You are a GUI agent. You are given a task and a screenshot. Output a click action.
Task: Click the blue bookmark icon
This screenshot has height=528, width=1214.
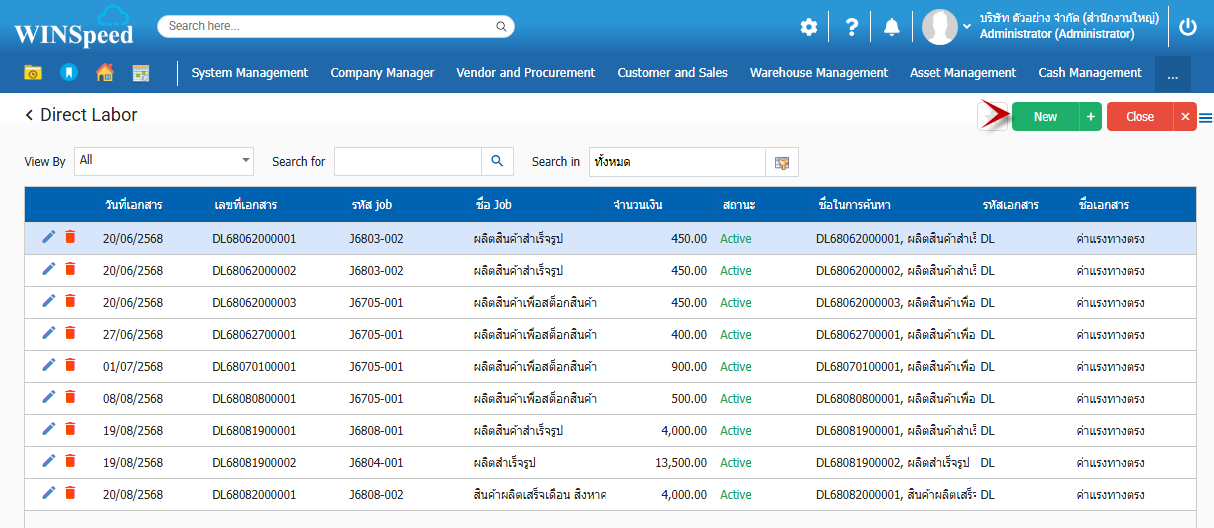point(68,73)
